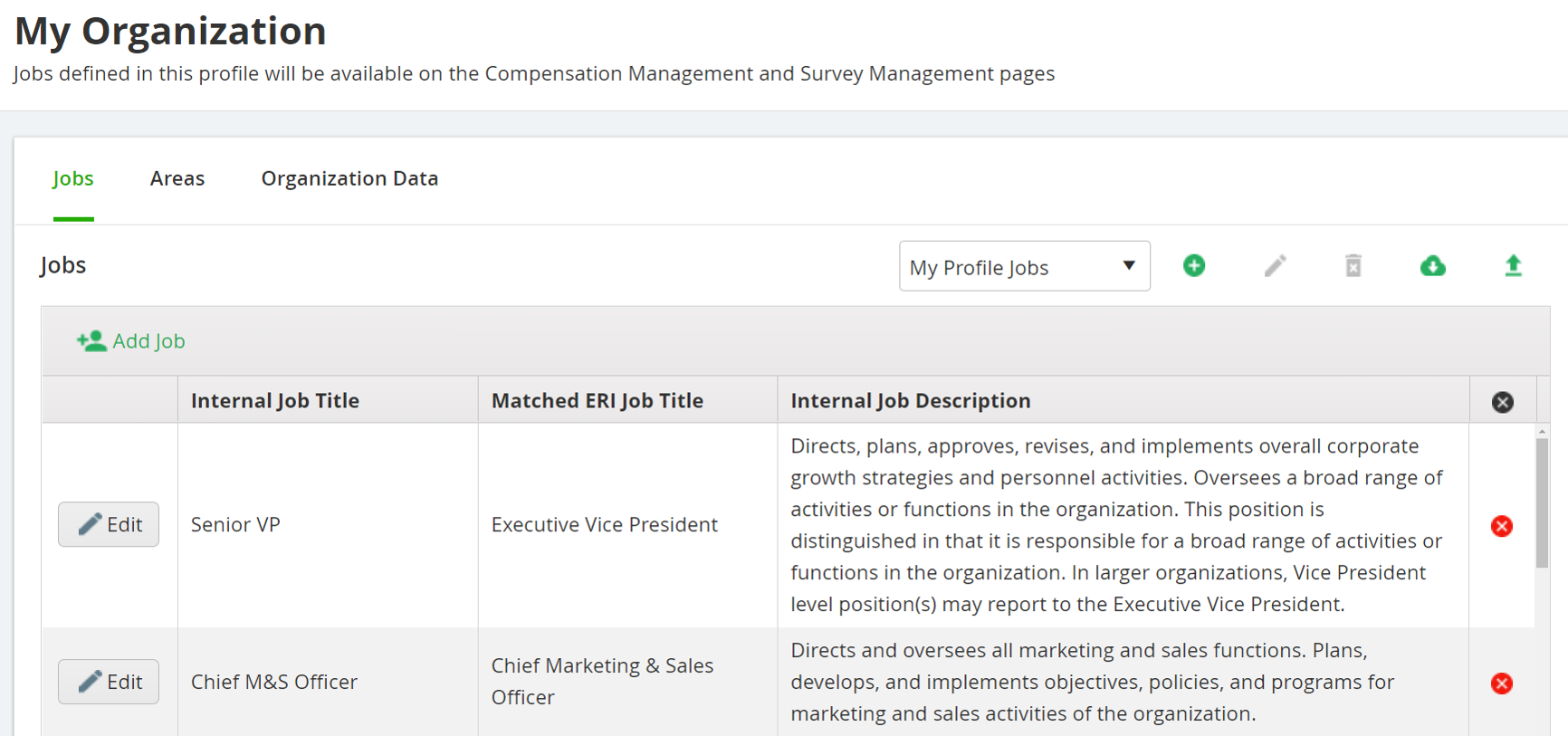The image size is (1568, 736).
Task: Click the Chief M&S Officer description text
Action: [x=1093, y=682]
